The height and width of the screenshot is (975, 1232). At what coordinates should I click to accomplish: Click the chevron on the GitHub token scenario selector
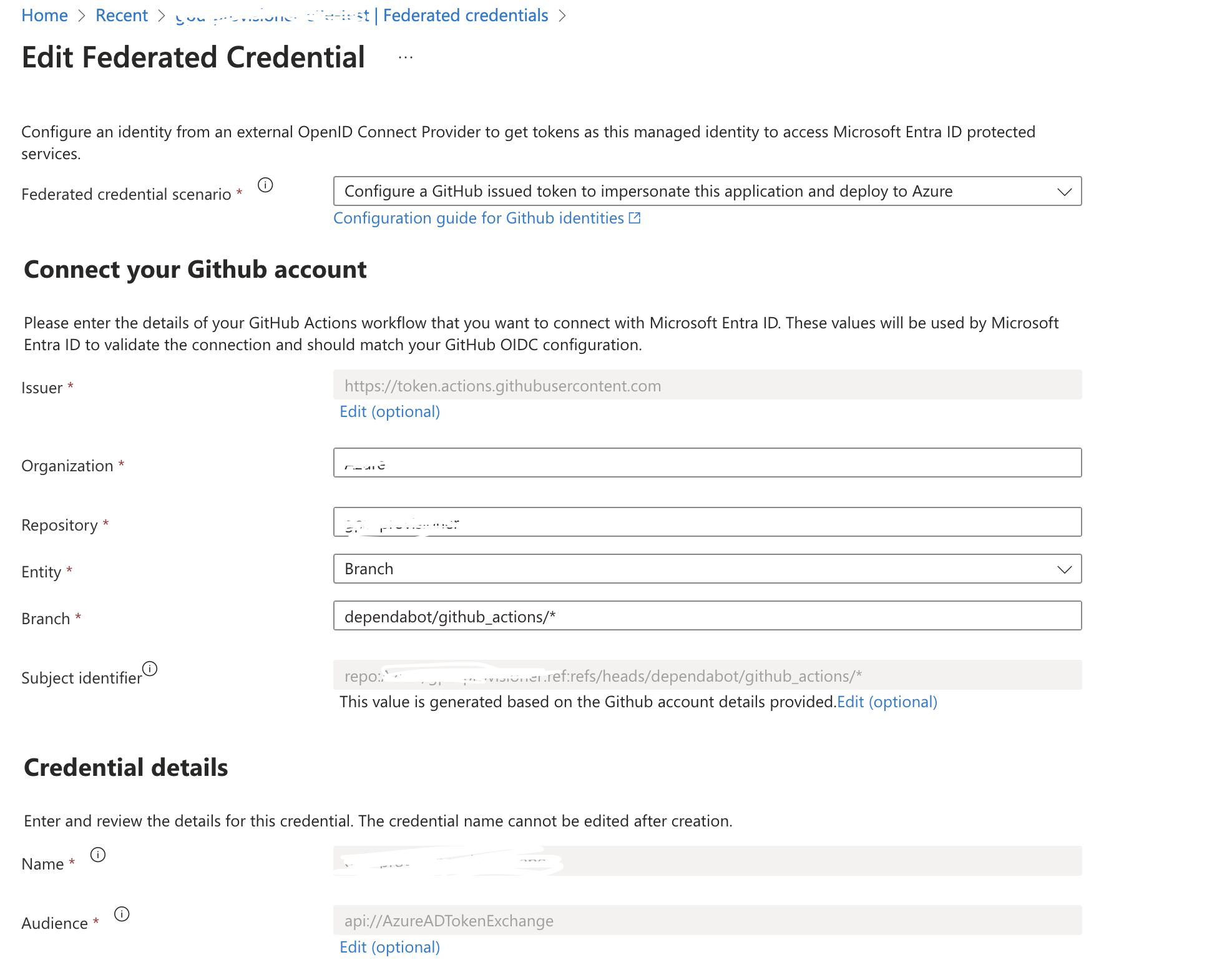pyautogui.click(x=1064, y=192)
